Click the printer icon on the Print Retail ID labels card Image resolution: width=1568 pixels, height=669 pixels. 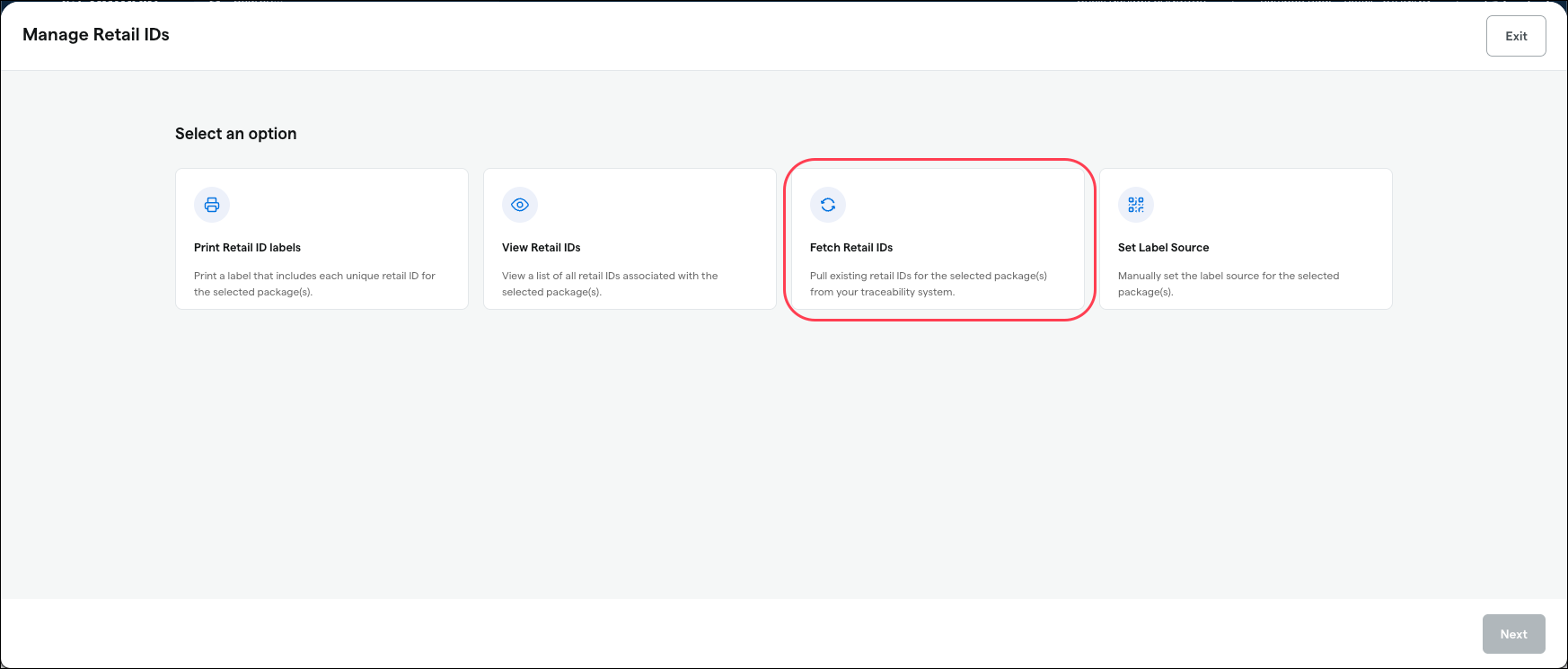[212, 205]
